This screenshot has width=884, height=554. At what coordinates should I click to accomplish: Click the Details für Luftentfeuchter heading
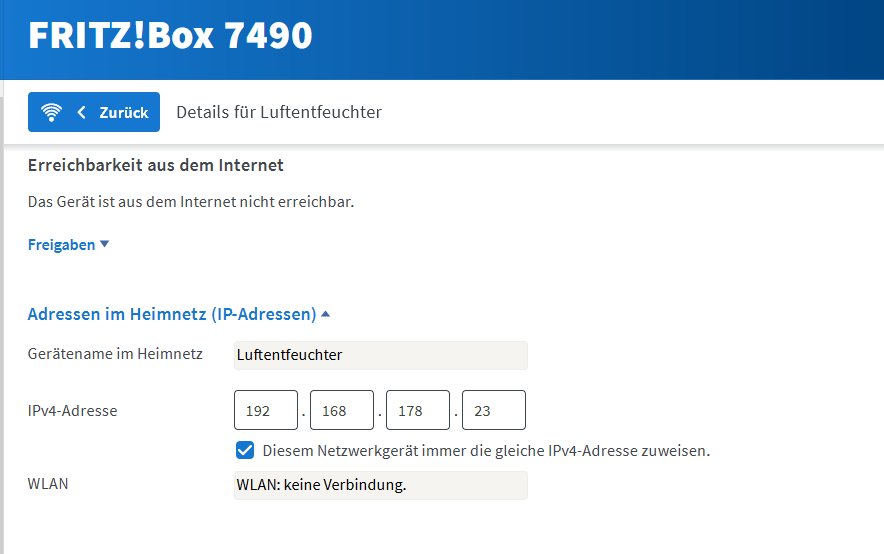[x=279, y=112]
